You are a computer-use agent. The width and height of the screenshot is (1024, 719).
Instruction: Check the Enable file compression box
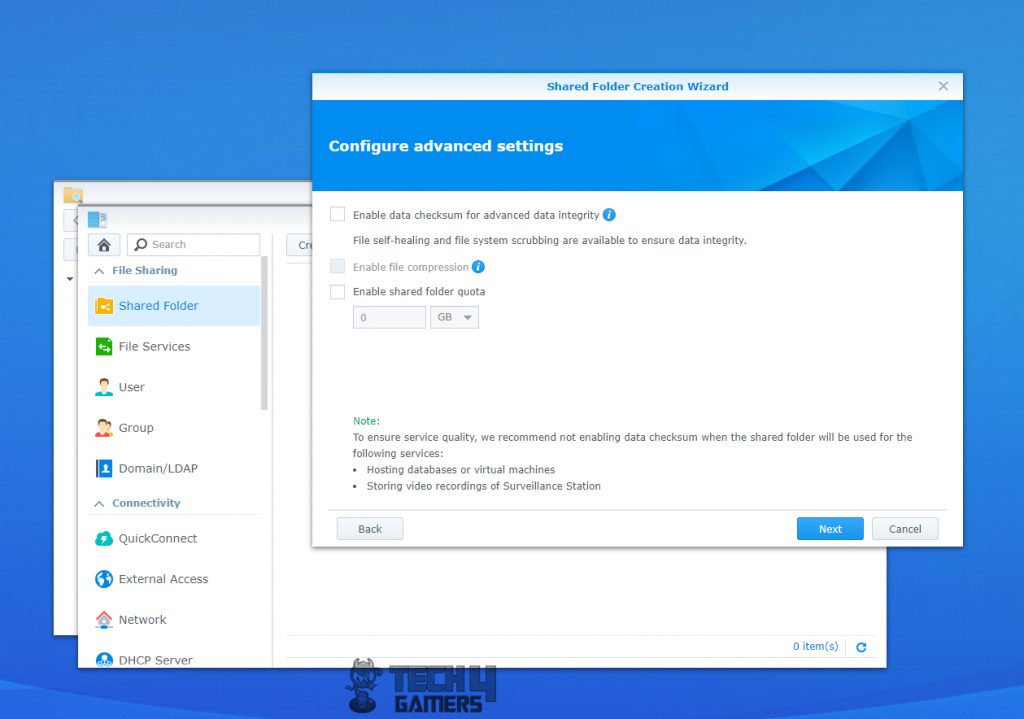pyautogui.click(x=337, y=267)
